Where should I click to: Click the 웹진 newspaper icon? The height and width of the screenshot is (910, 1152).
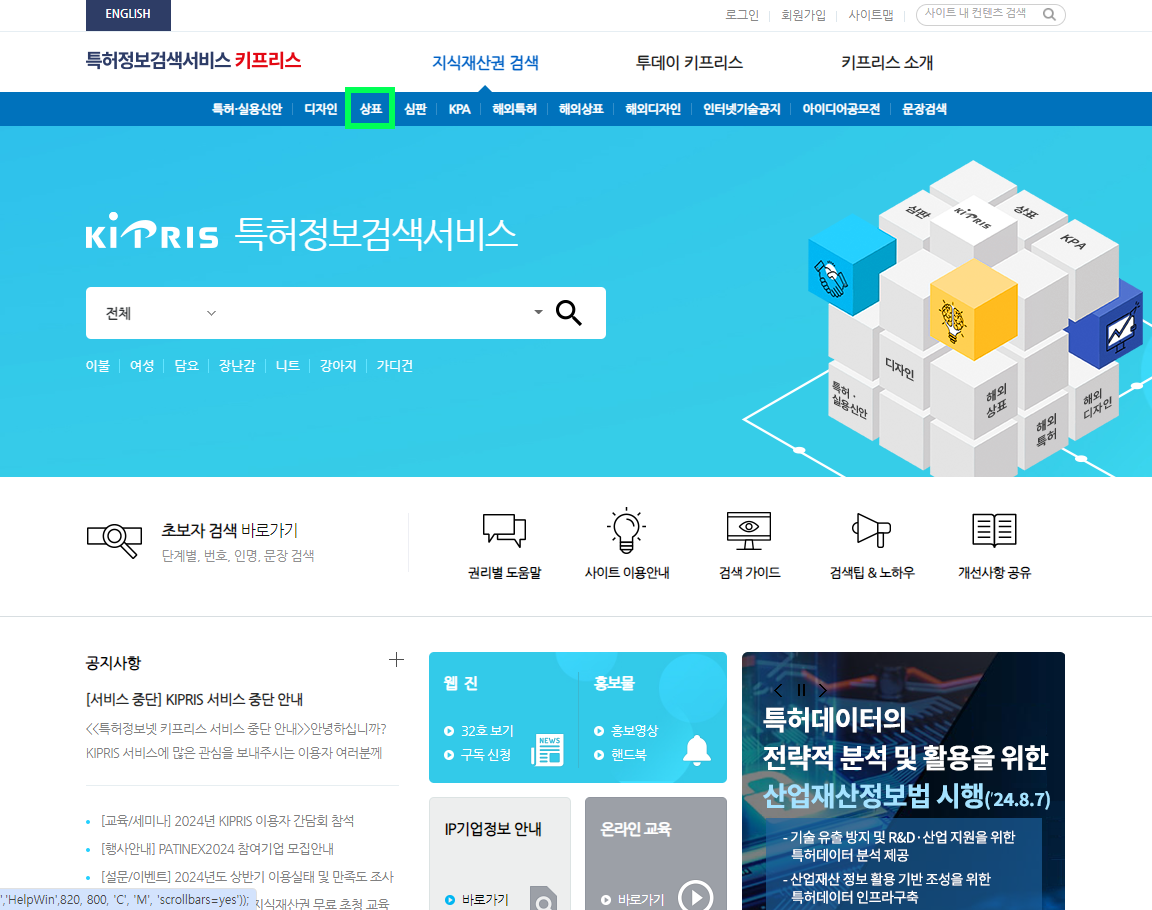547,750
